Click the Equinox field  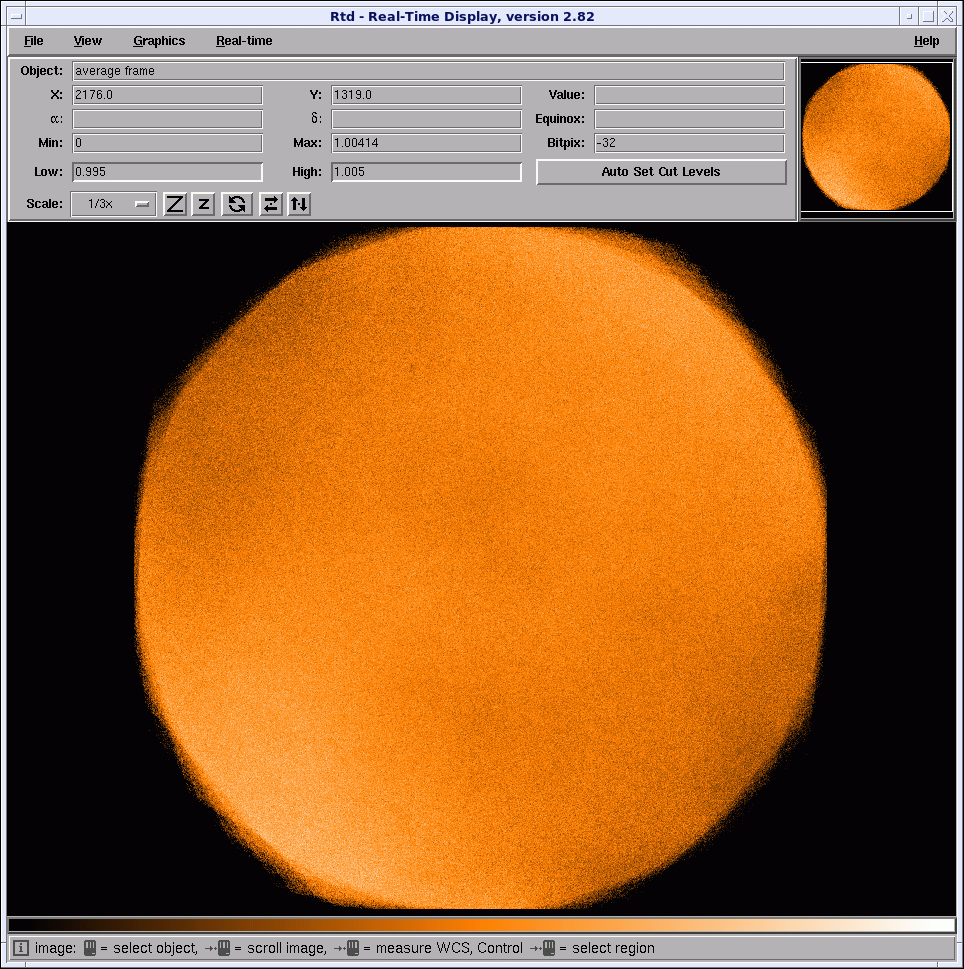(x=690, y=119)
